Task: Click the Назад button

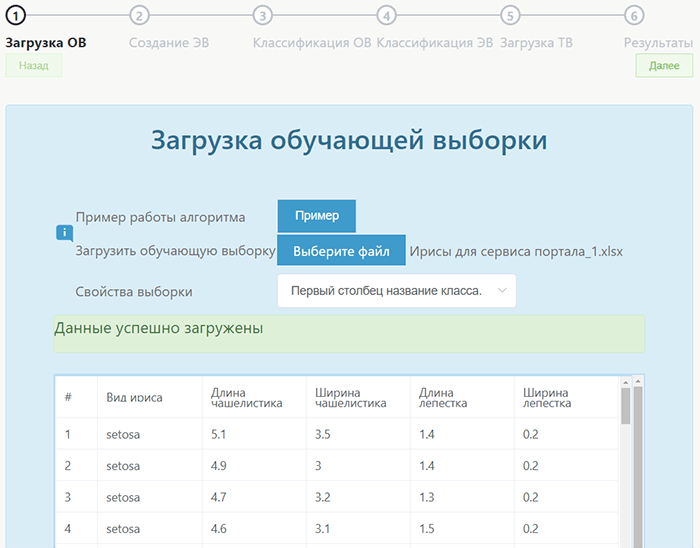Action: click(33, 66)
